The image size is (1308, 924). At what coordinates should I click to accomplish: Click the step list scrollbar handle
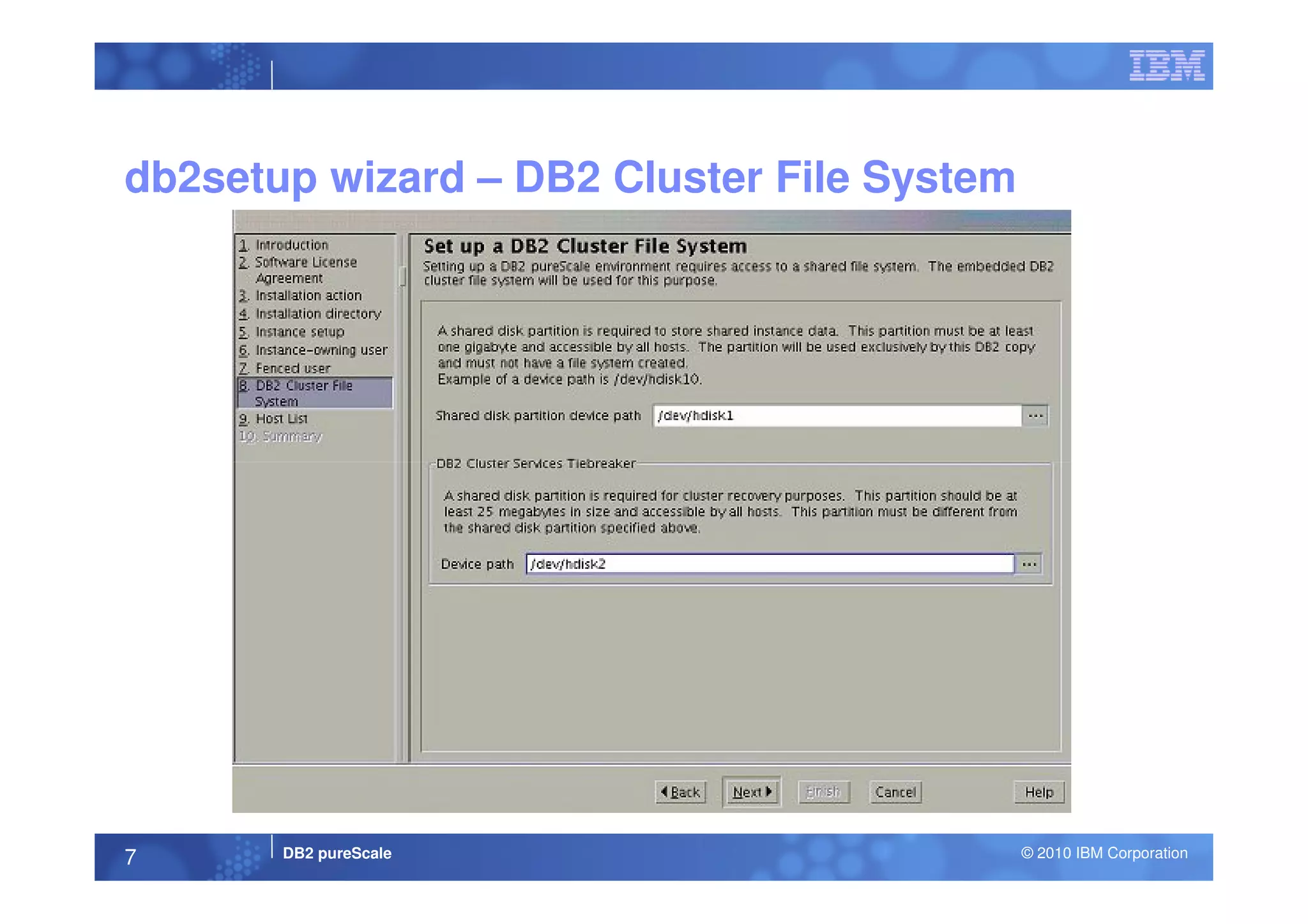(x=402, y=276)
